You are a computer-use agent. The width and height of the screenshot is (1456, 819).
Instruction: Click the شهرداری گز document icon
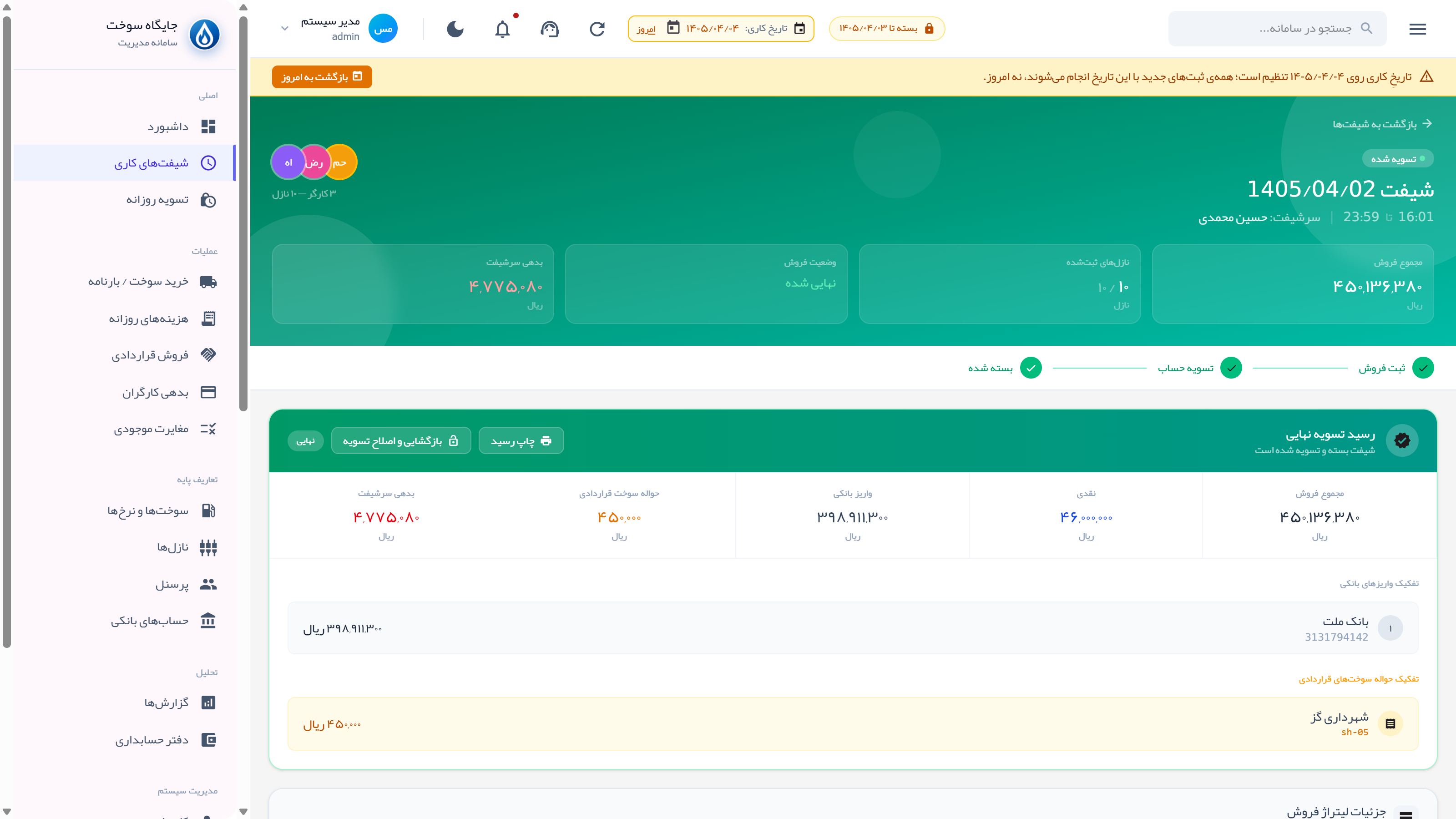1390,723
